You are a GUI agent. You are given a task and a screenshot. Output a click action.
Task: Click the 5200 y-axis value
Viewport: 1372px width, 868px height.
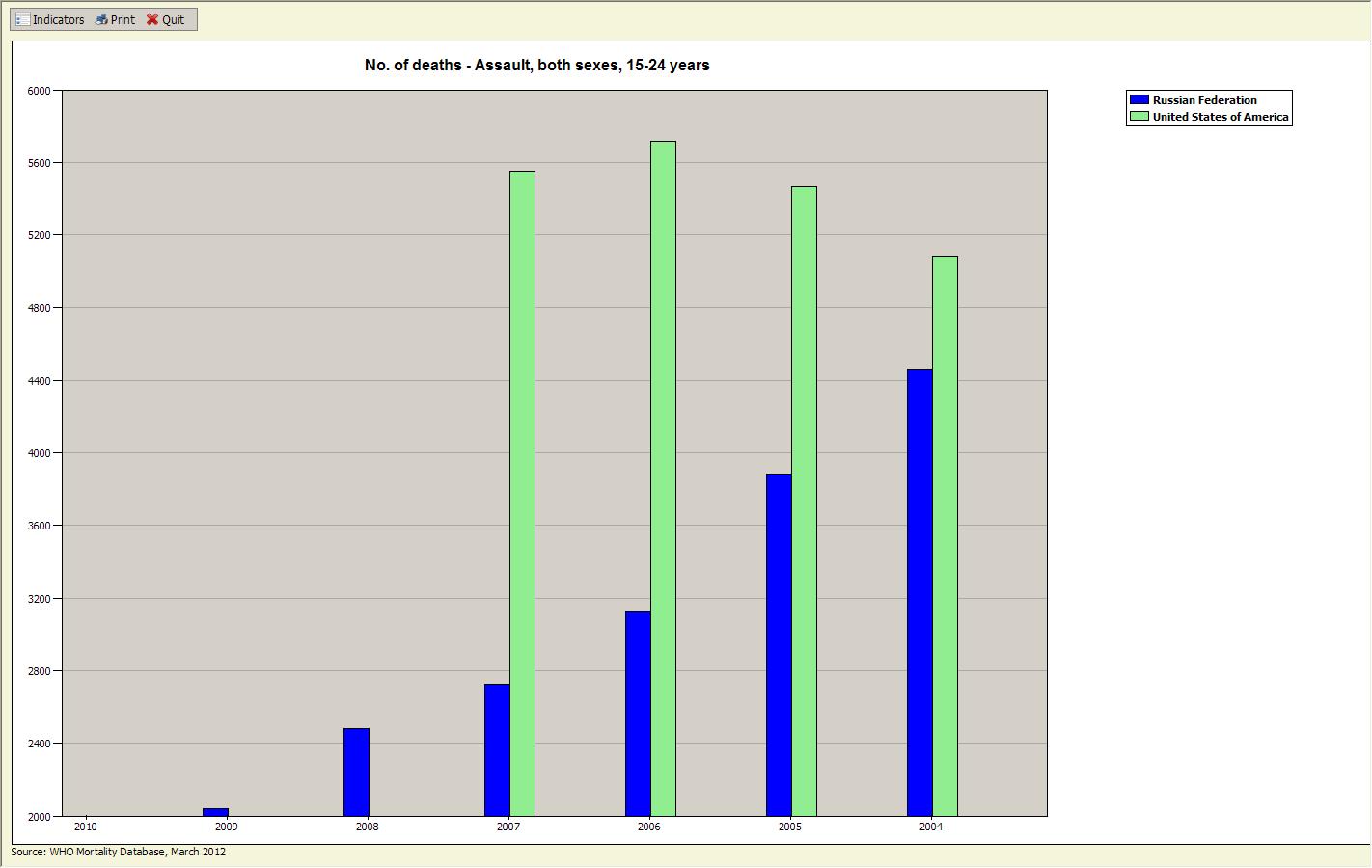click(x=39, y=235)
